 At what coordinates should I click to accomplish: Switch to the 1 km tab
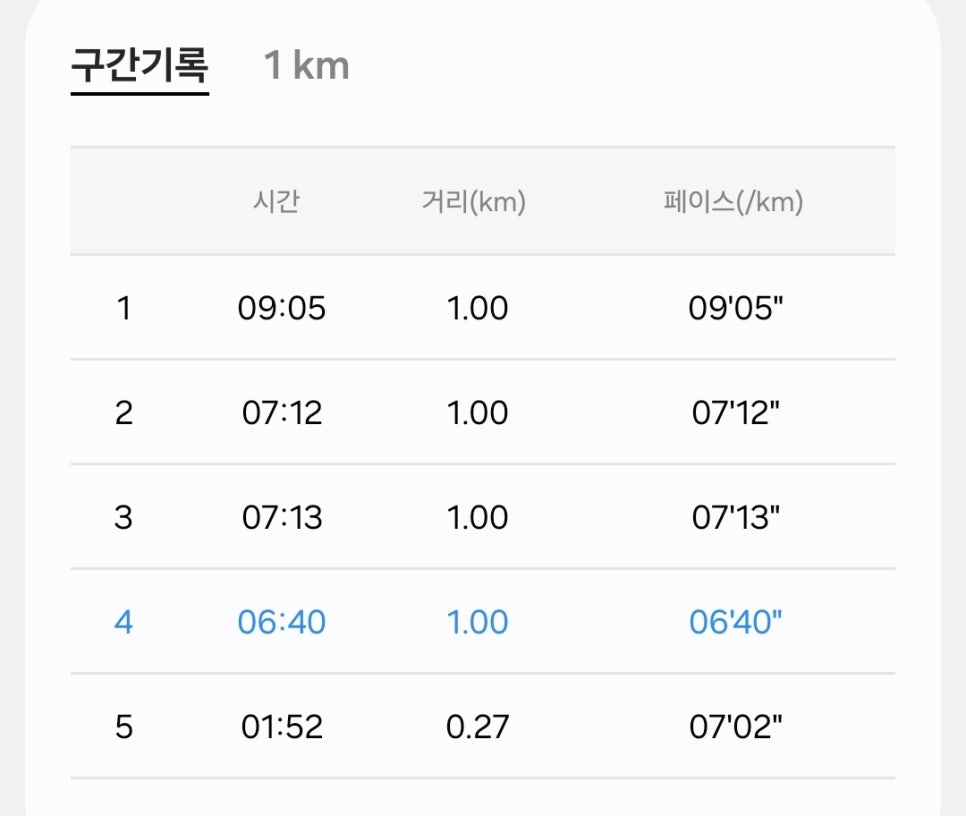(x=306, y=65)
